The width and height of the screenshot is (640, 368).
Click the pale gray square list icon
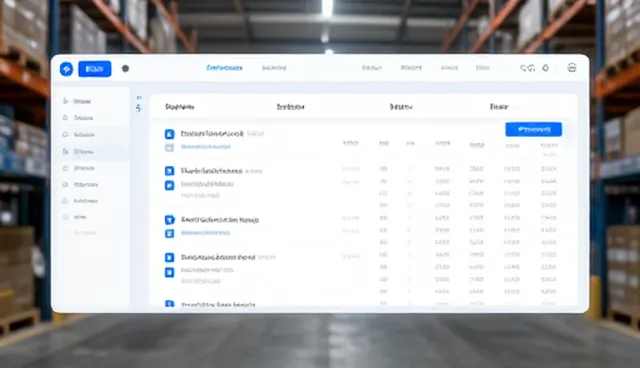(x=169, y=148)
